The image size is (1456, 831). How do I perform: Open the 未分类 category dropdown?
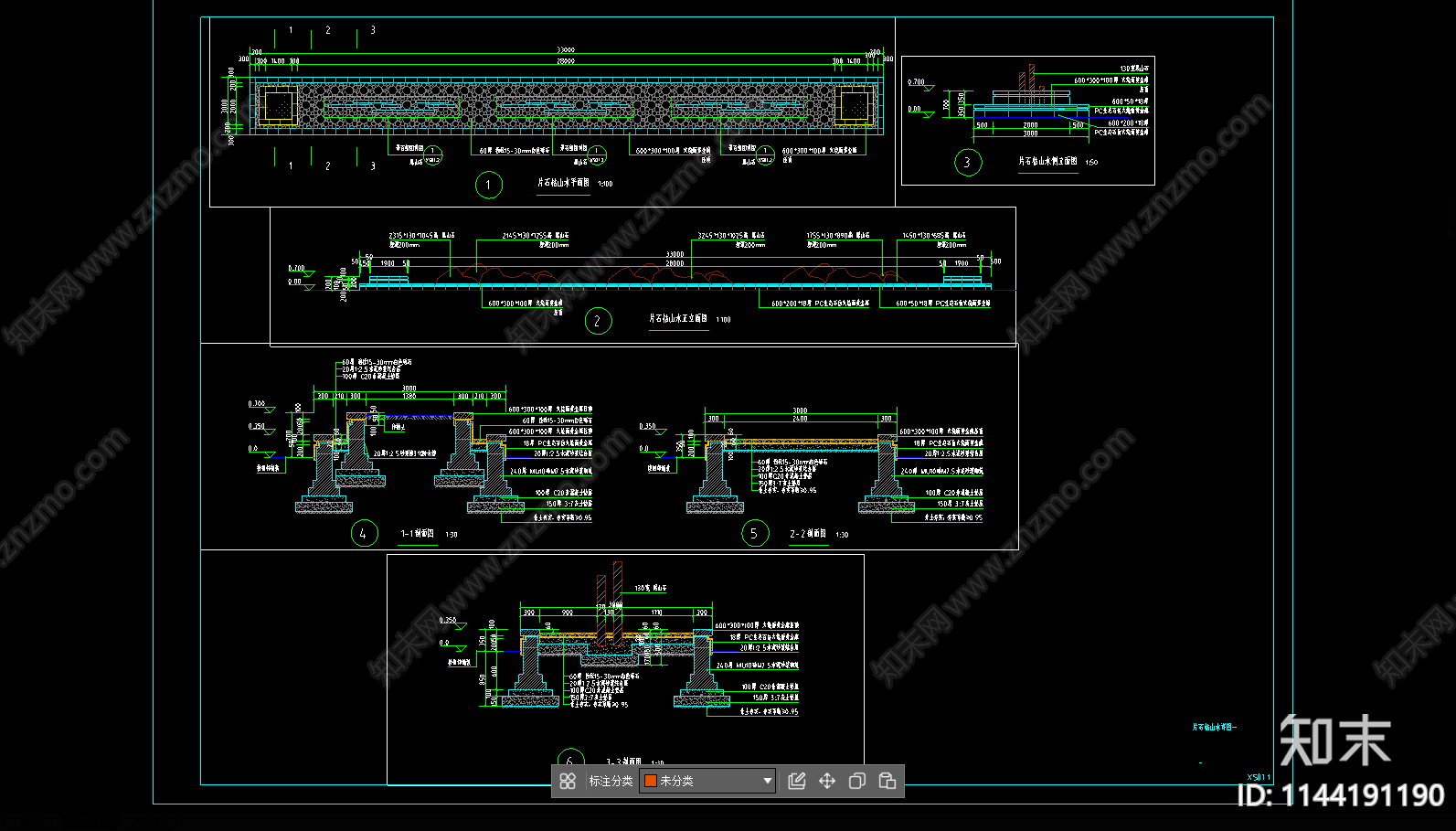(x=707, y=781)
